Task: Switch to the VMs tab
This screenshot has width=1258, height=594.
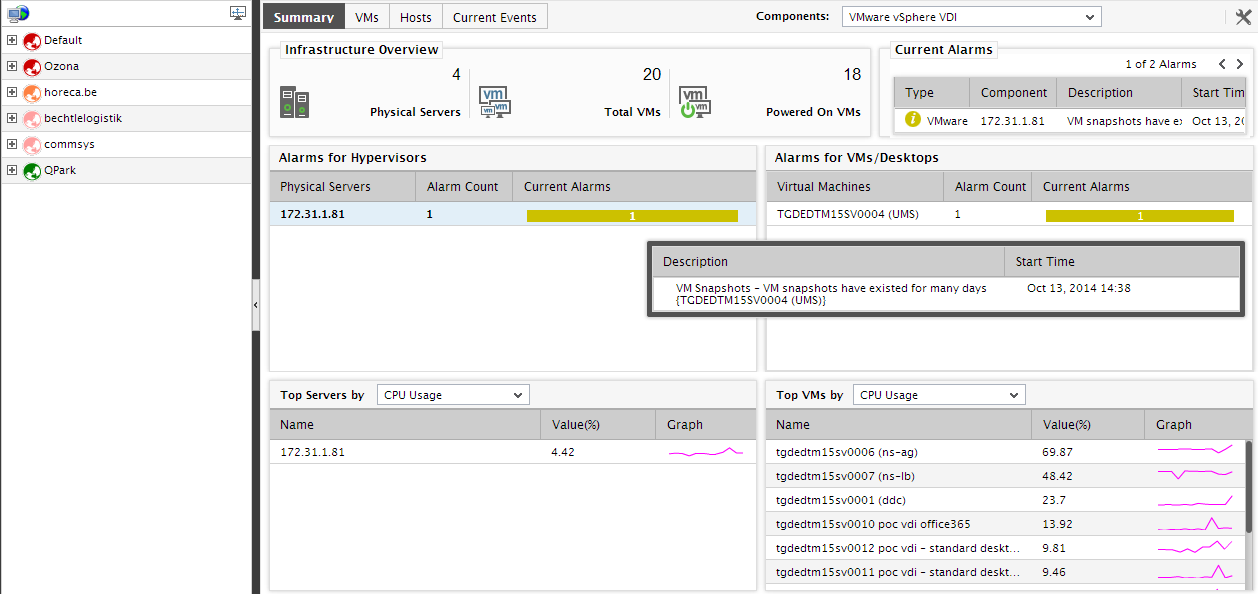Action: click(367, 17)
